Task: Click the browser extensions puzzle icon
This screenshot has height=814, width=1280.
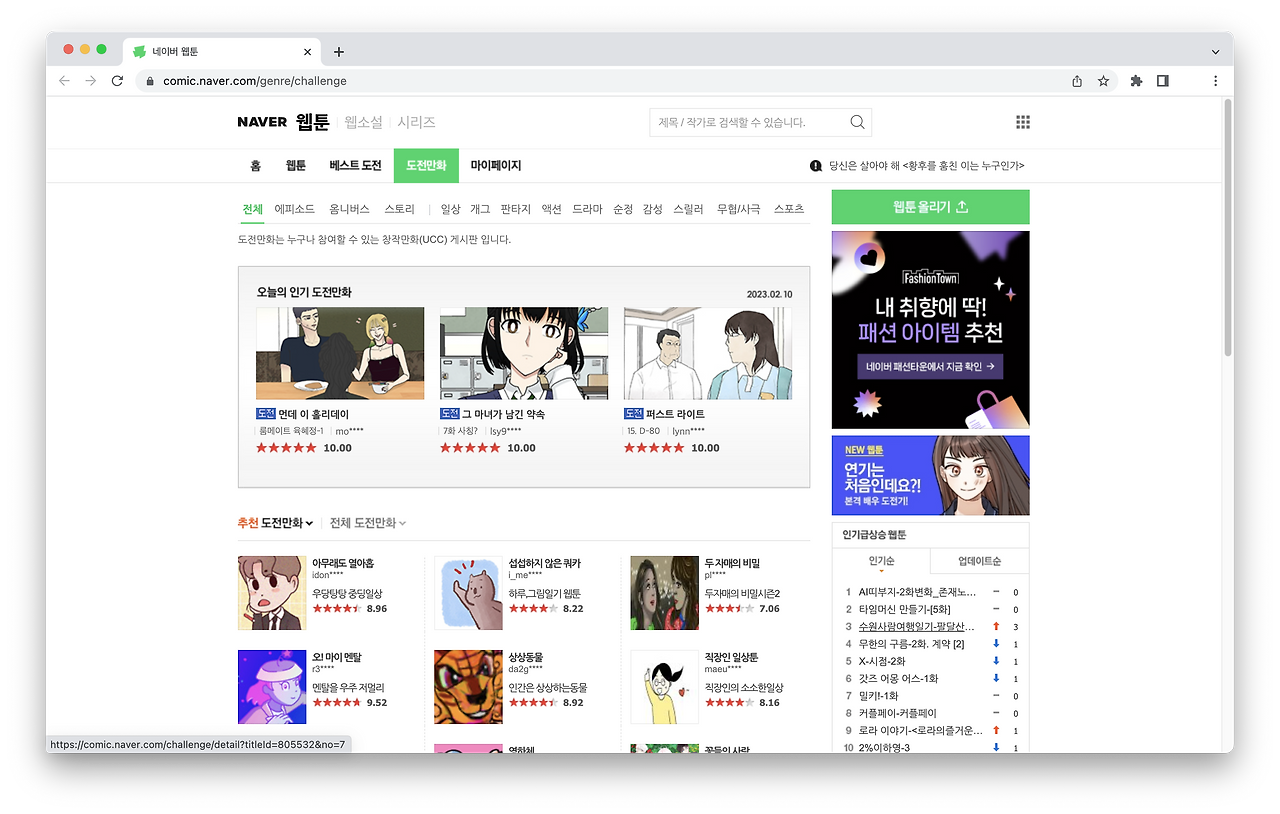Action: coord(1135,80)
